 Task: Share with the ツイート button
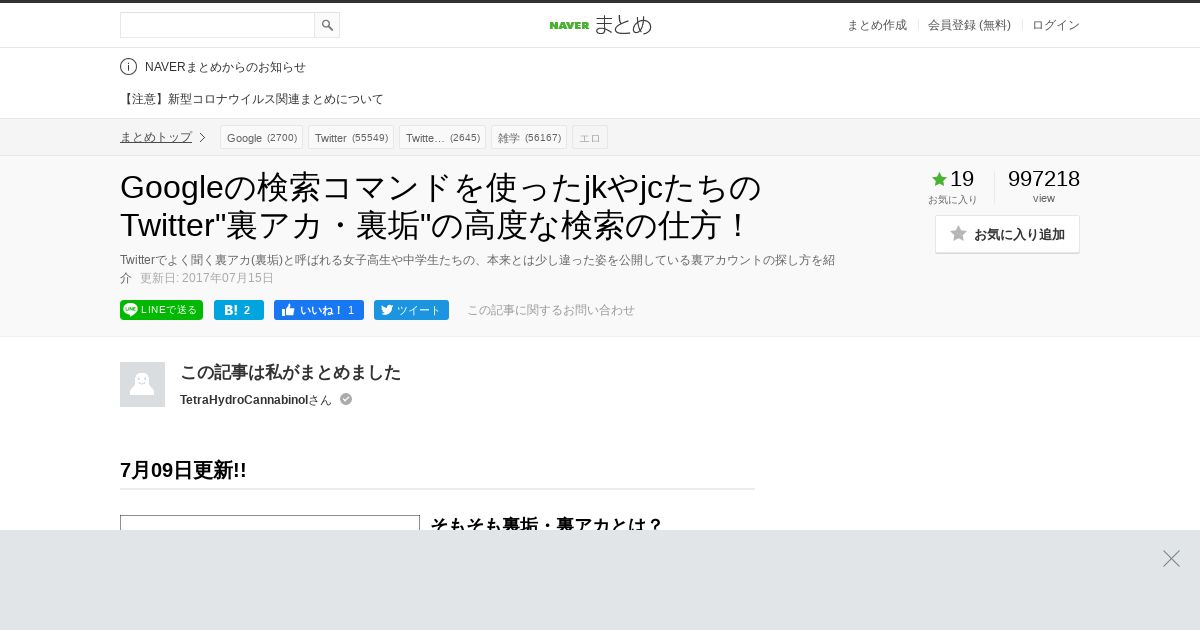(411, 310)
